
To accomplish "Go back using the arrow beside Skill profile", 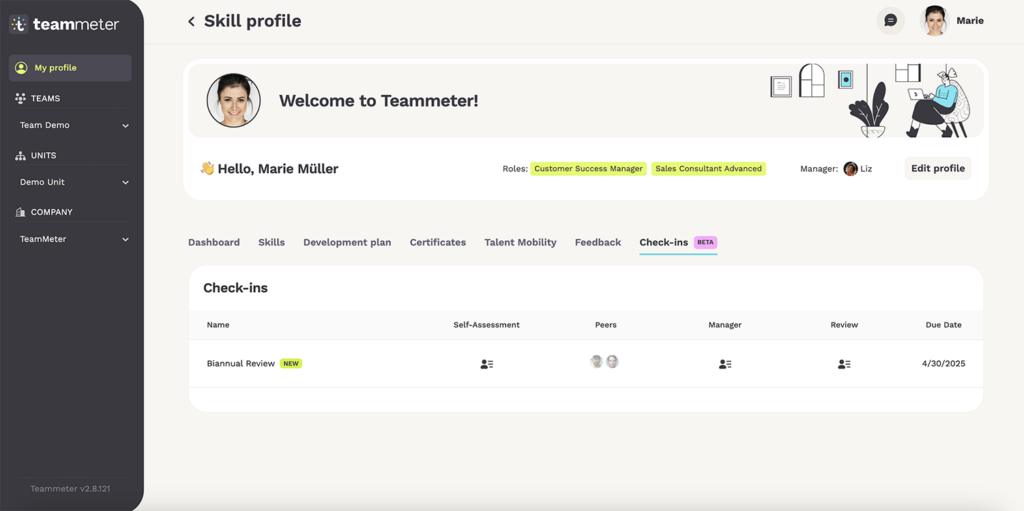I will (x=191, y=22).
